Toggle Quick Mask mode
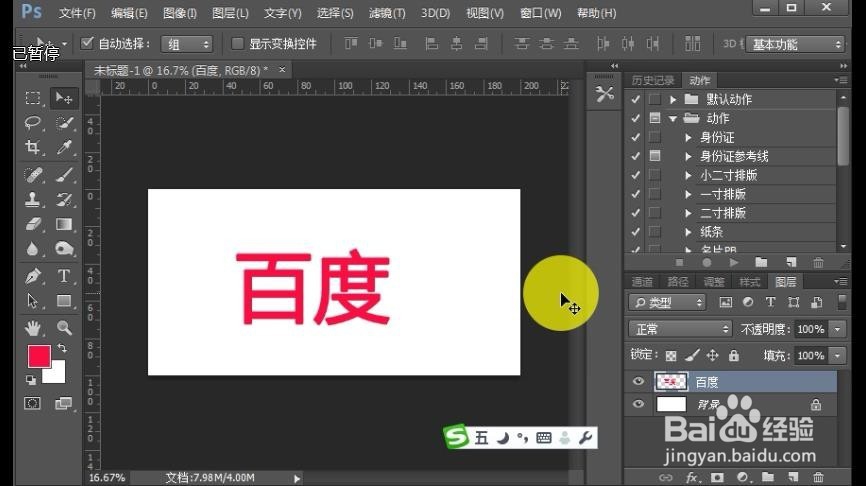Viewport: 866px width, 486px height. [33, 403]
